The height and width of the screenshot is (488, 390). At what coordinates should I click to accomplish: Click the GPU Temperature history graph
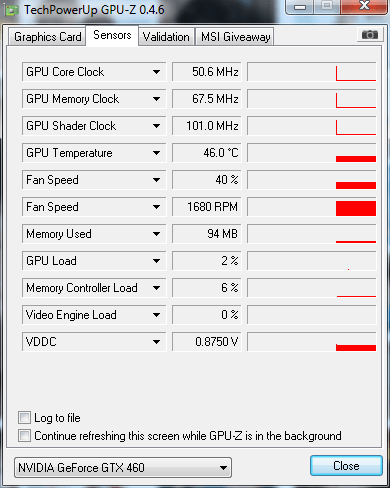point(312,153)
